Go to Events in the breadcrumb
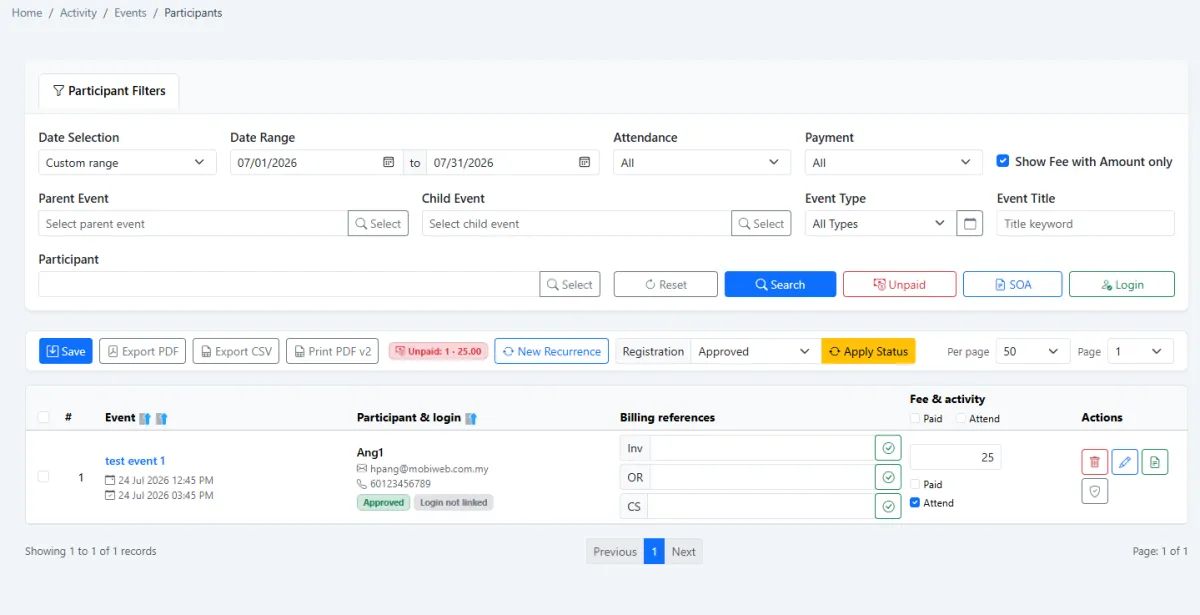 pos(130,13)
